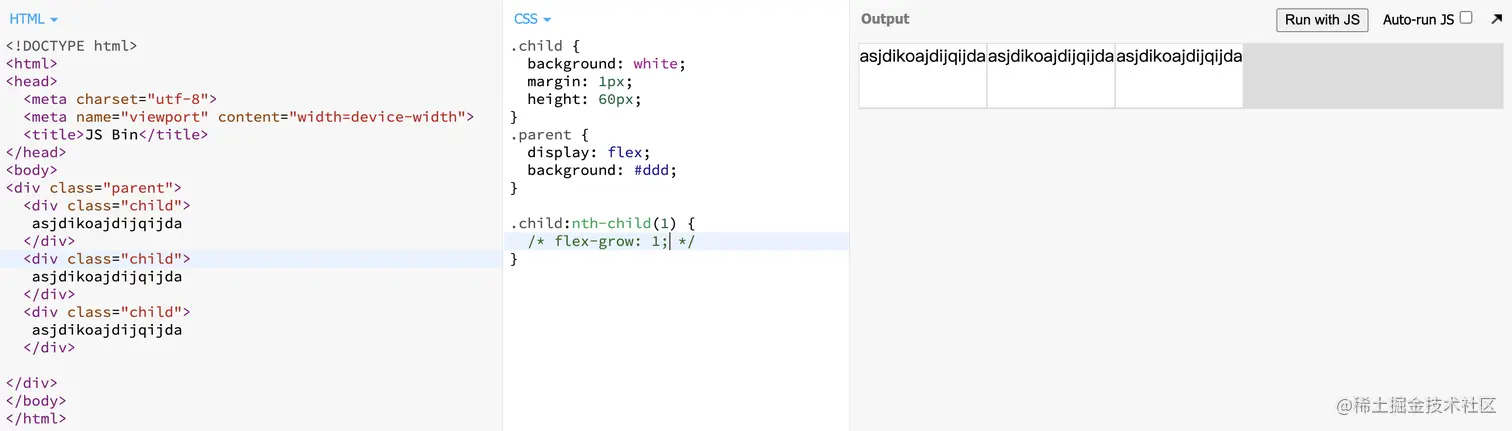Place cursor in meta charset line
The image size is (1512, 431).
click(120, 99)
